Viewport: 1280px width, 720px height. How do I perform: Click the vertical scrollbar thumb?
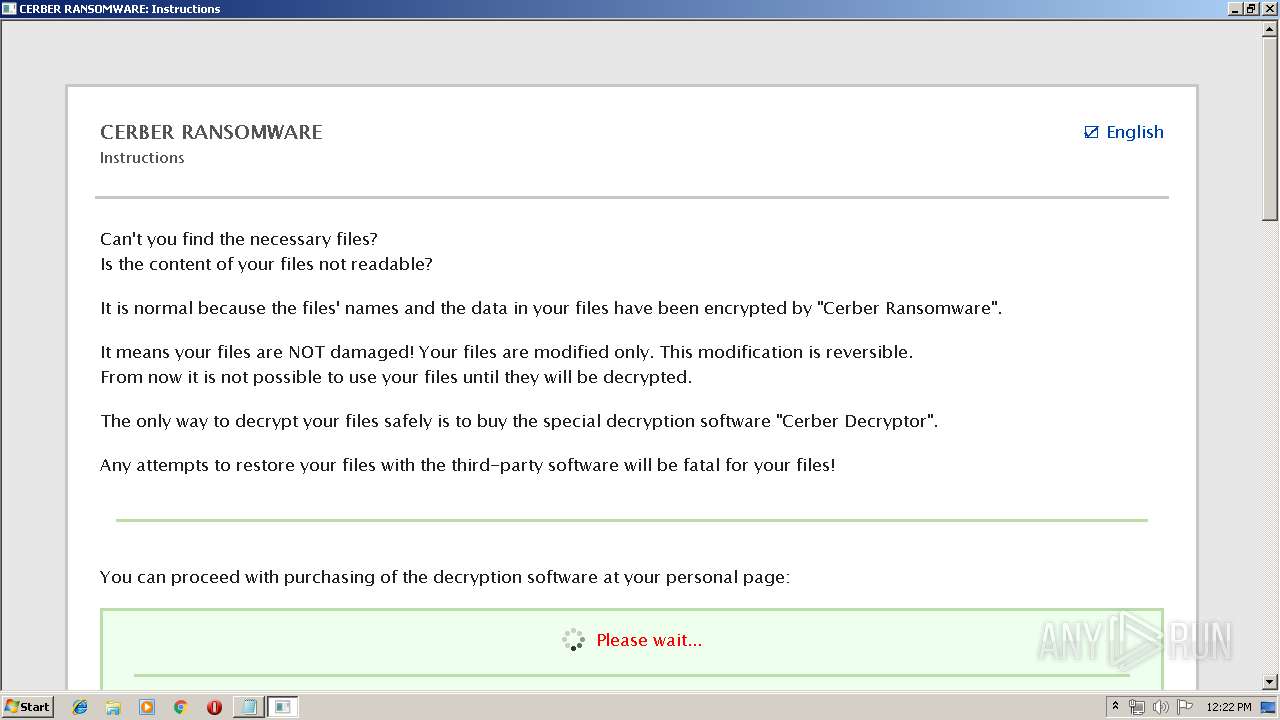tap(1270, 129)
